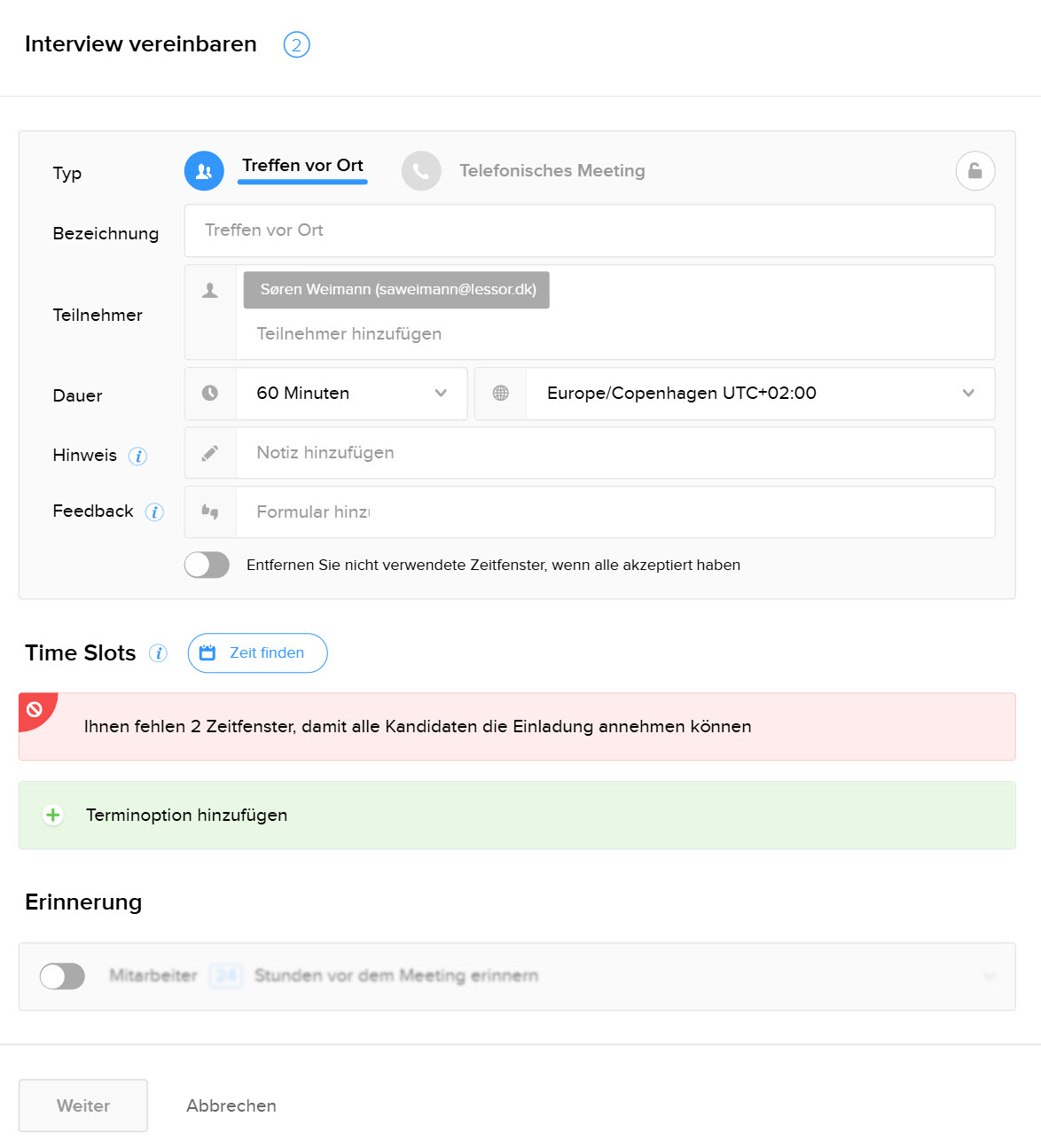Screen dimensions: 1041x1148
Task: Click the info icon next to Hinweis
Action: click(137, 456)
